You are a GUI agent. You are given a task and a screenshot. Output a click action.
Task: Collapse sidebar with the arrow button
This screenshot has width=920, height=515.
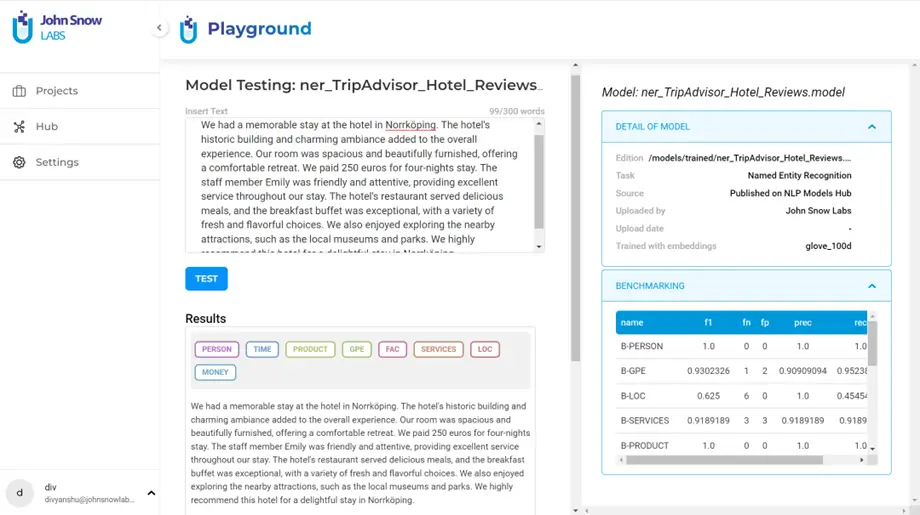pyautogui.click(x=159, y=28)
